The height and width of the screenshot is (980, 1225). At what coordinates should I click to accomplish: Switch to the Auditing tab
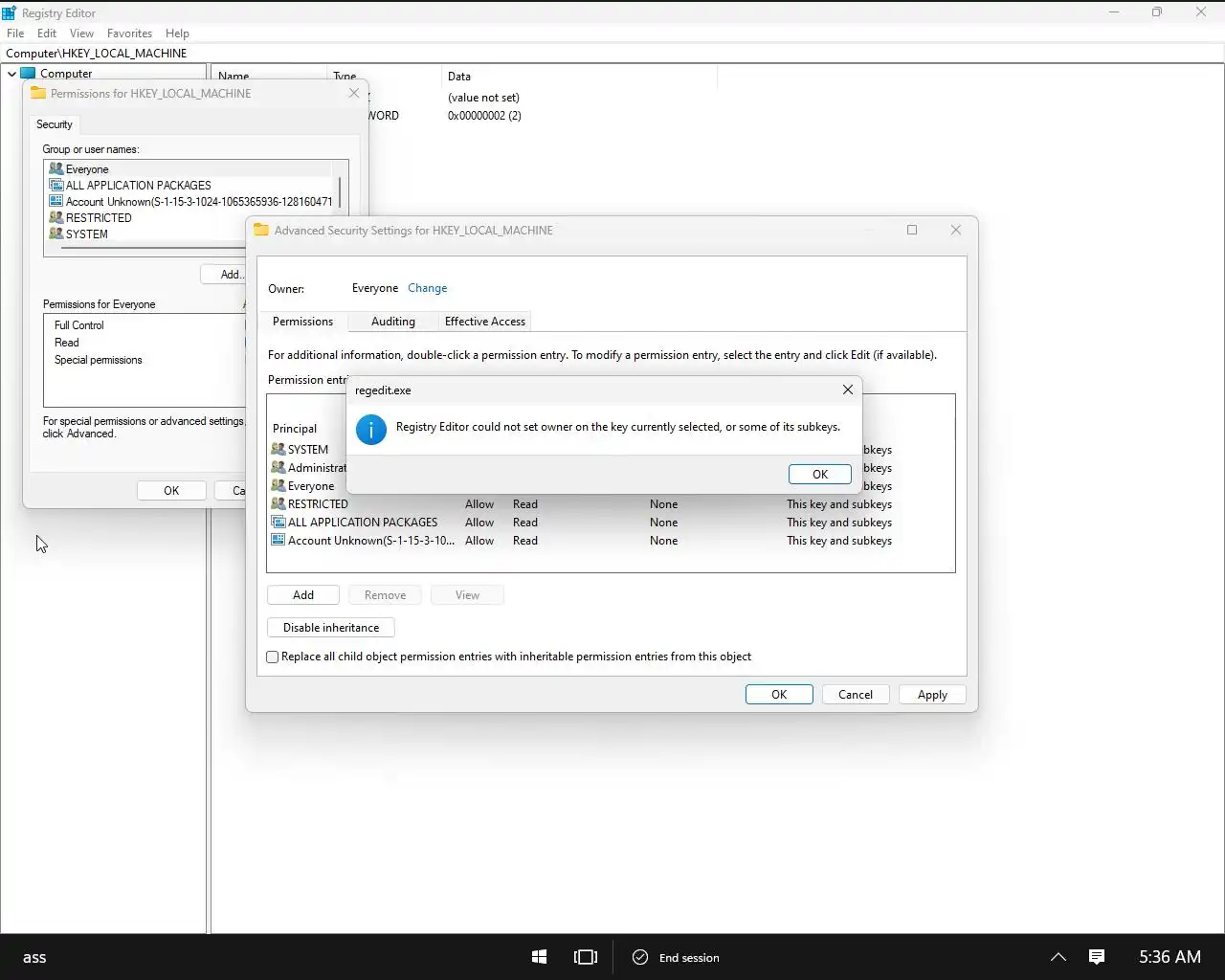(x=393, y=322)
